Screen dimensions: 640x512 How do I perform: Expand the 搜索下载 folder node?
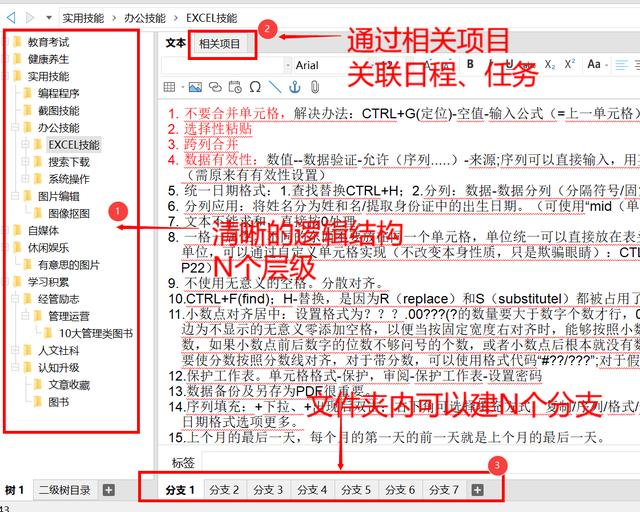(26, 162)
